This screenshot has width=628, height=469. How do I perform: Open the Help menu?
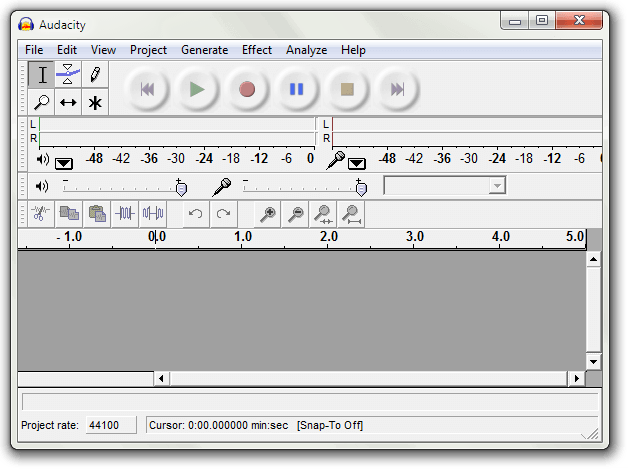tap(353, 50)
